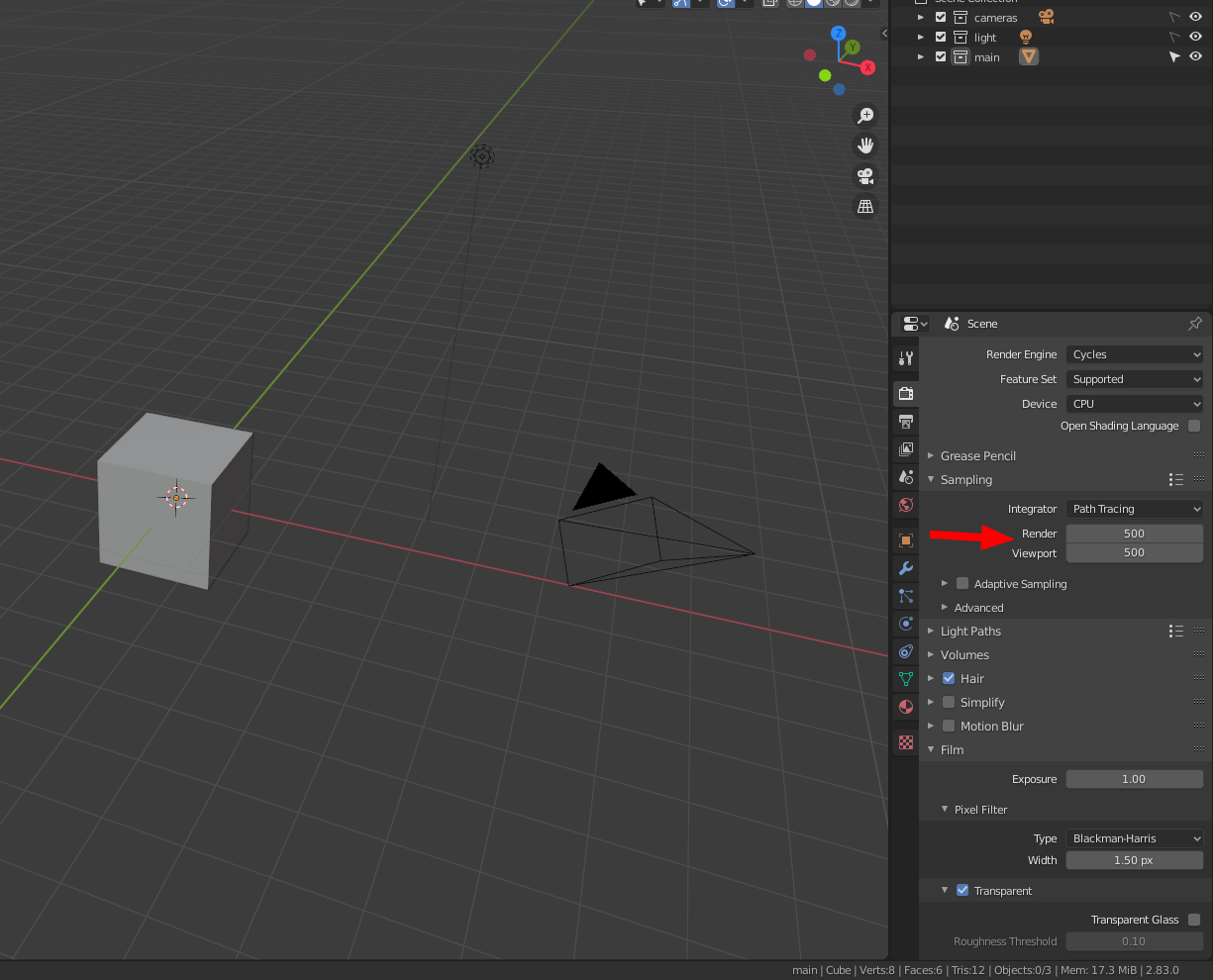The width and height of the screenshot is (1213, 980).
Task: Hide the main collection with eye icon
Action: pos(1195,56)
